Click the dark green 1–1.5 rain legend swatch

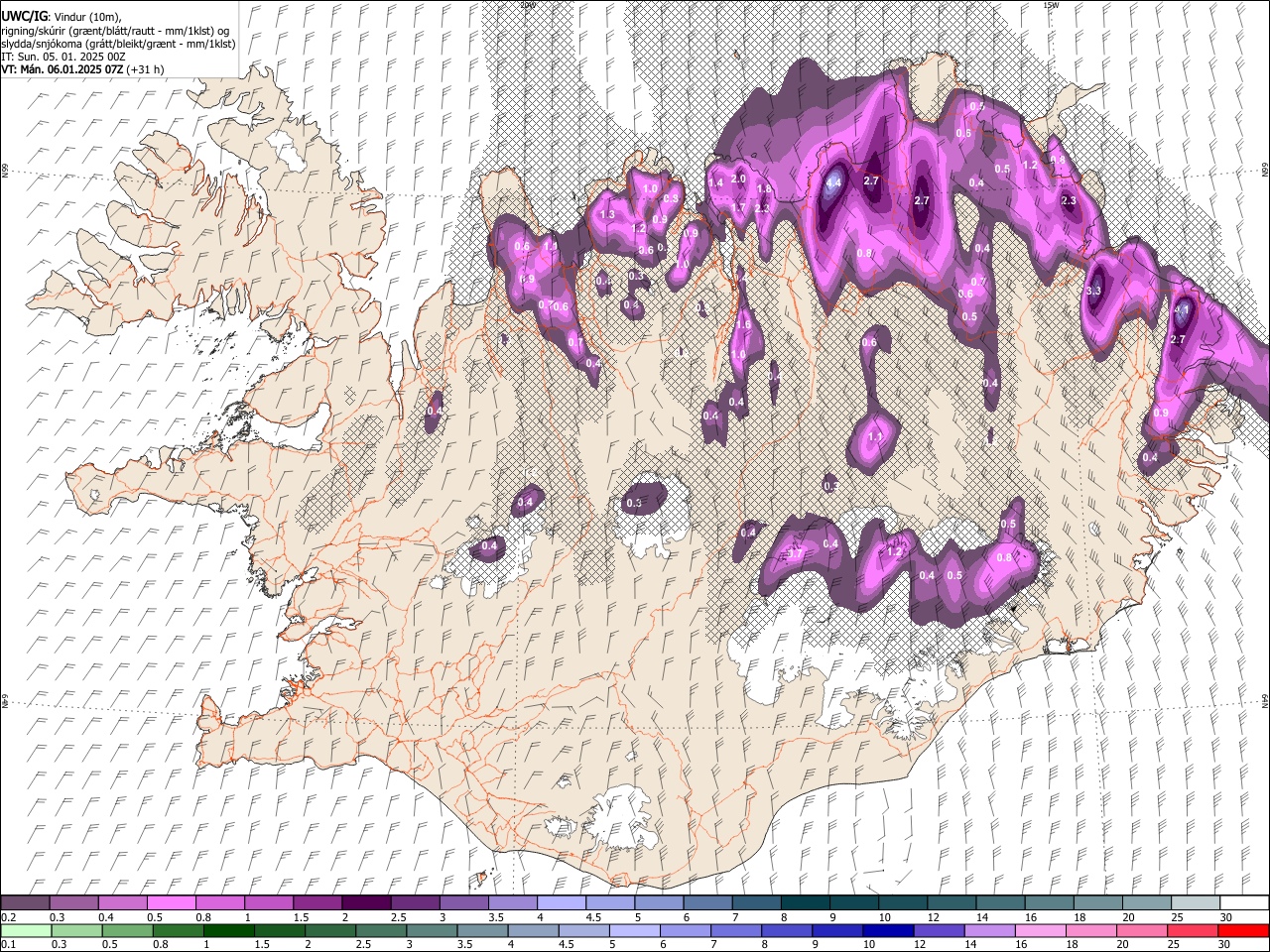229,931
